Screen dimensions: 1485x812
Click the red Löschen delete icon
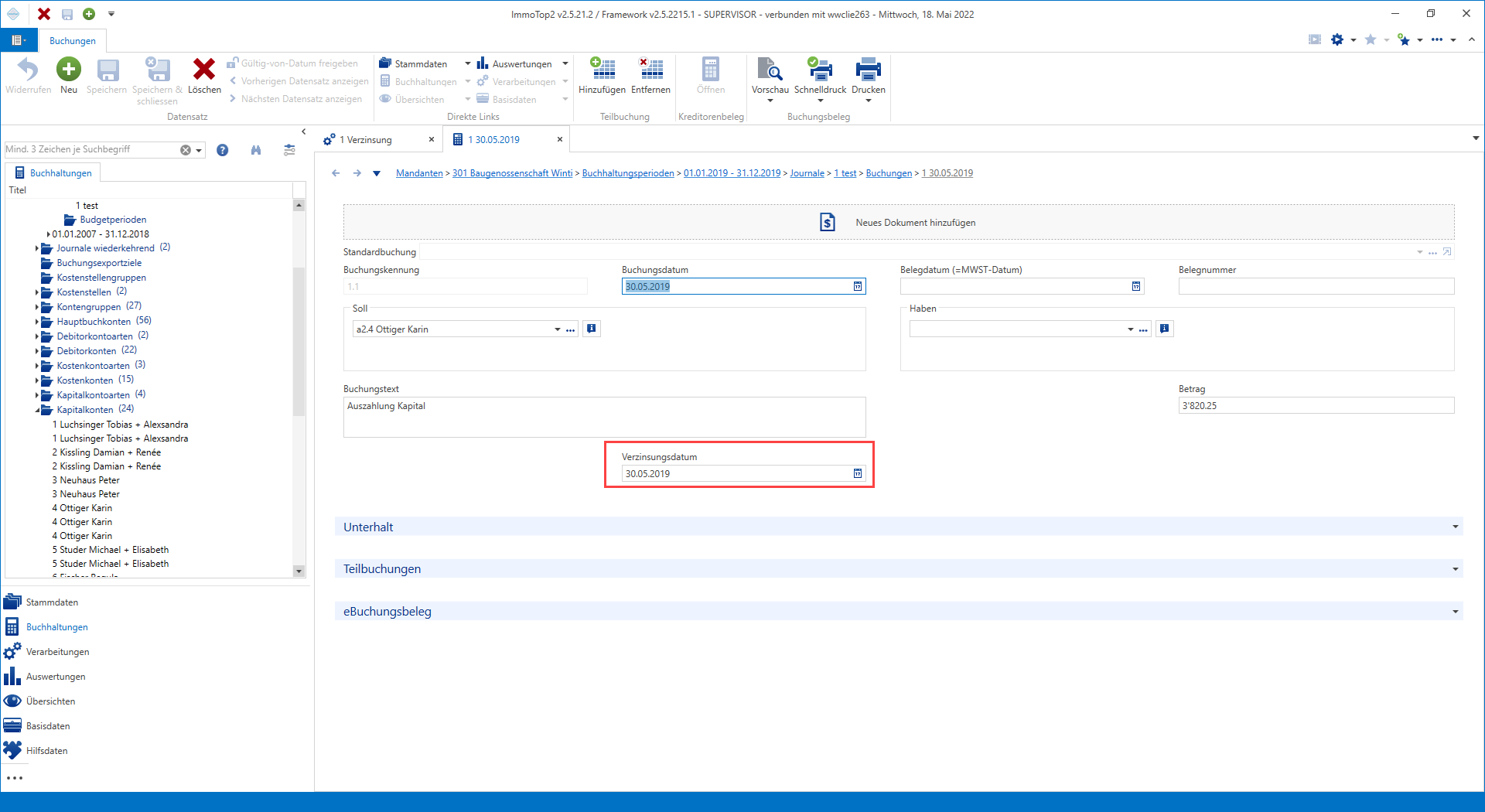coord(204,70)
